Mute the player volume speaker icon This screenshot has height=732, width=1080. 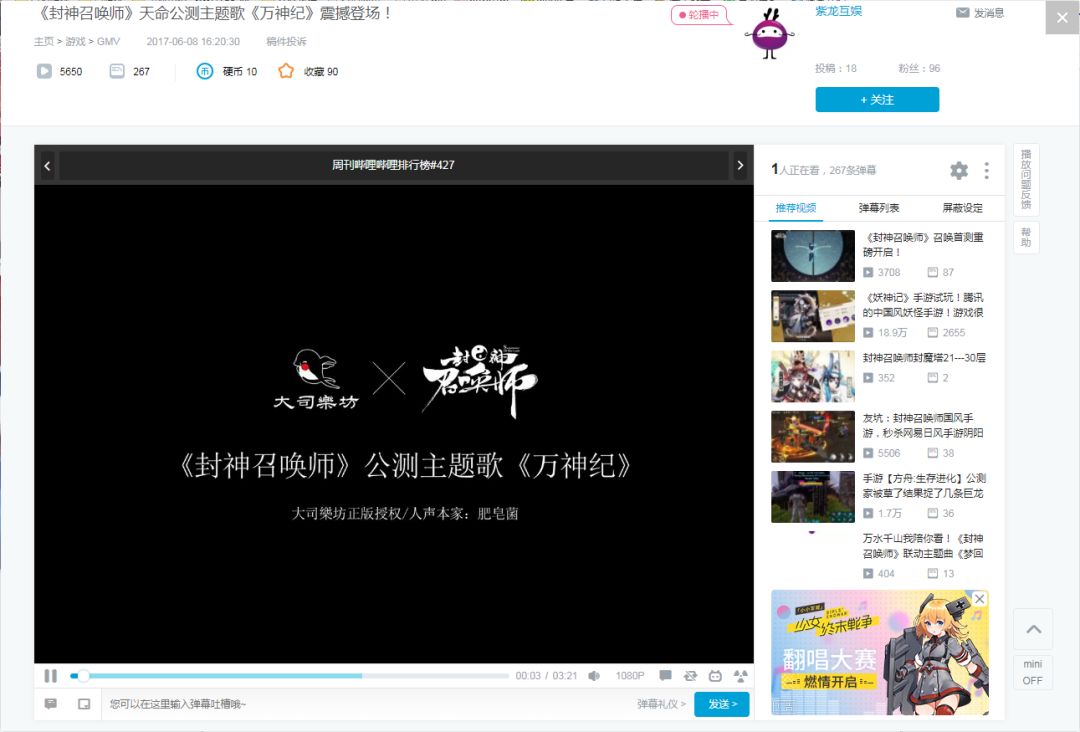pyautogui.click(x=594, y=676)
